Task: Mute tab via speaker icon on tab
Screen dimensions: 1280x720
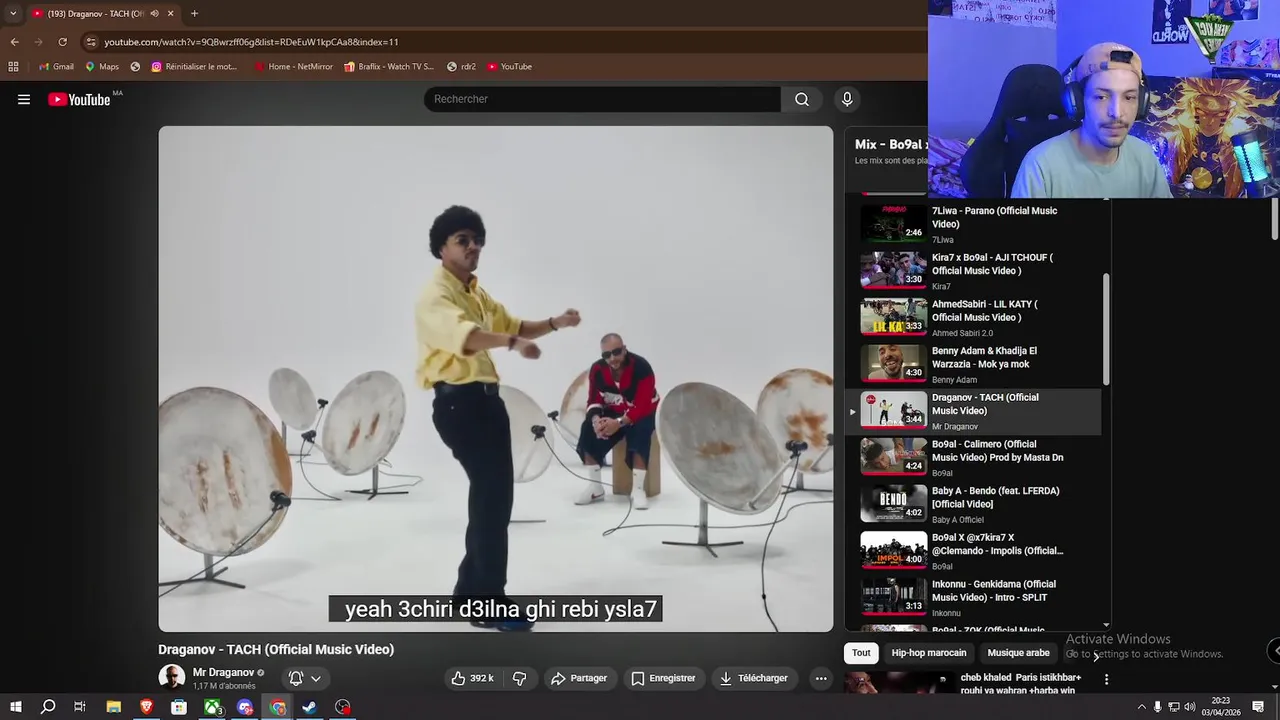Action: pos(154,13)
